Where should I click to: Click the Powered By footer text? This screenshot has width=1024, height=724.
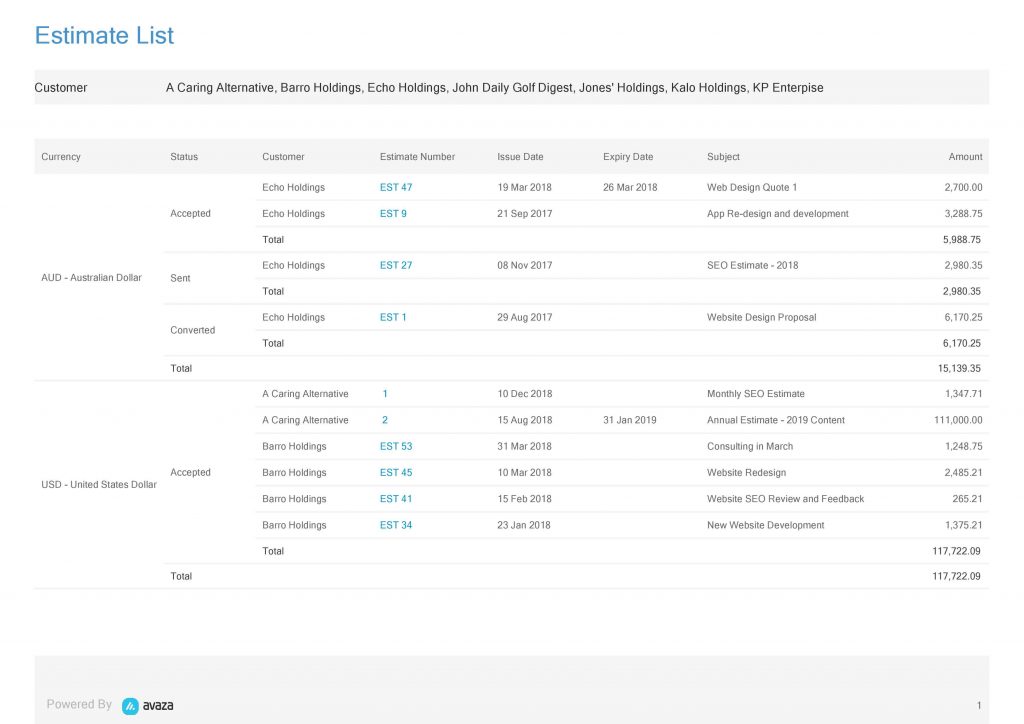[x=79, y=704]
